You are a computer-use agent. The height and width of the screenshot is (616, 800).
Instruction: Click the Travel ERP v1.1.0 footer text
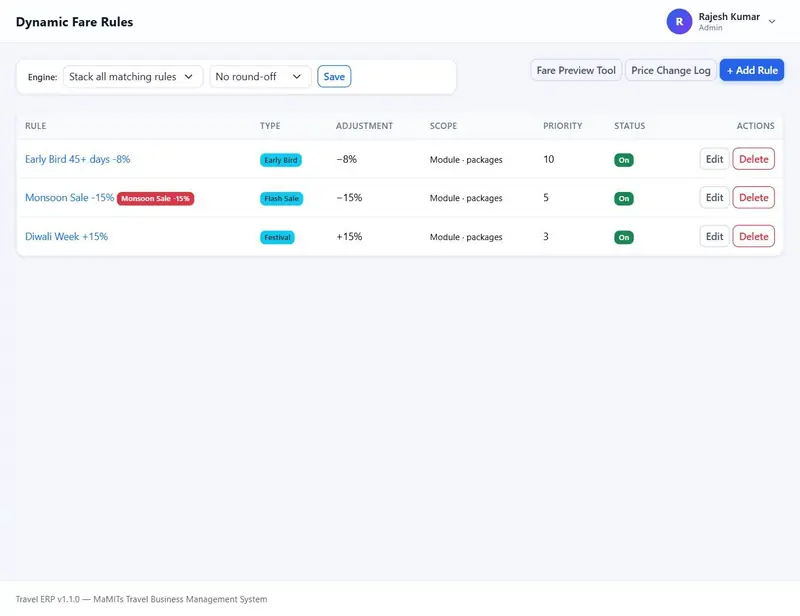(x=141, y=599)
